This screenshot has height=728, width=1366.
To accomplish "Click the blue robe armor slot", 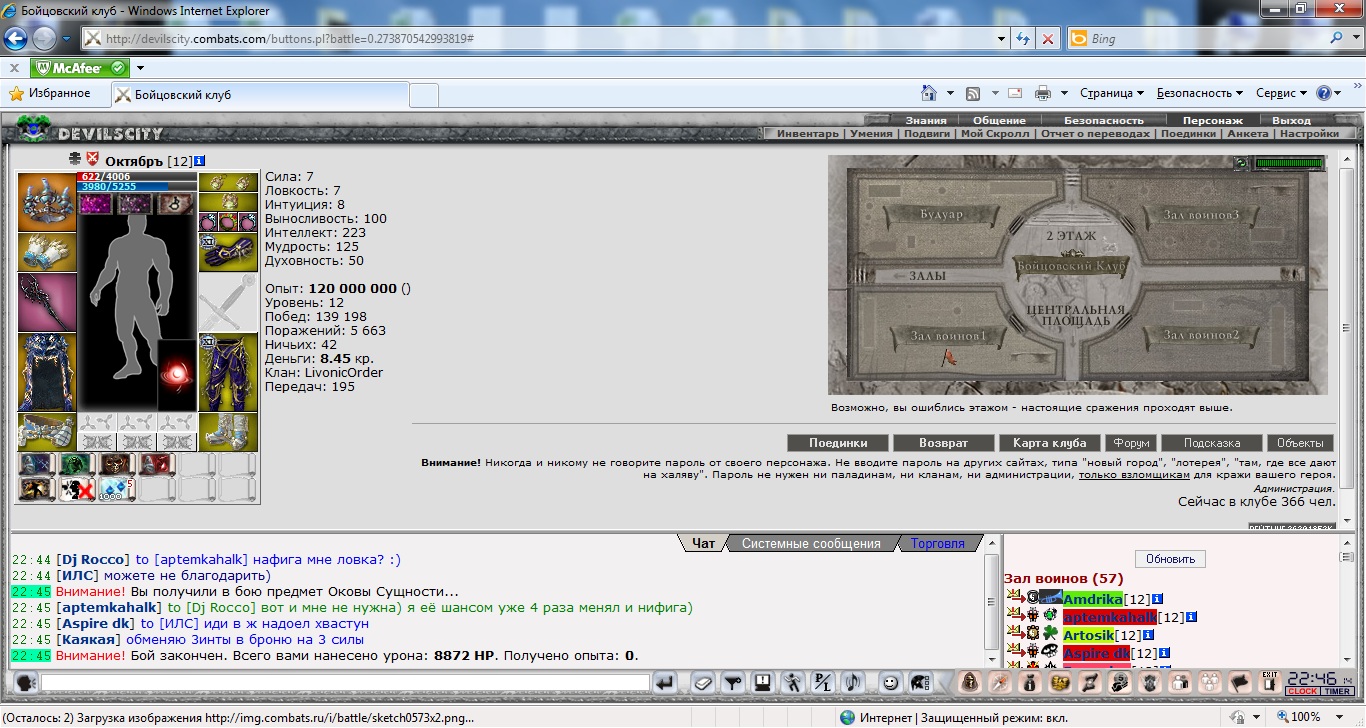I will [47, 372].
